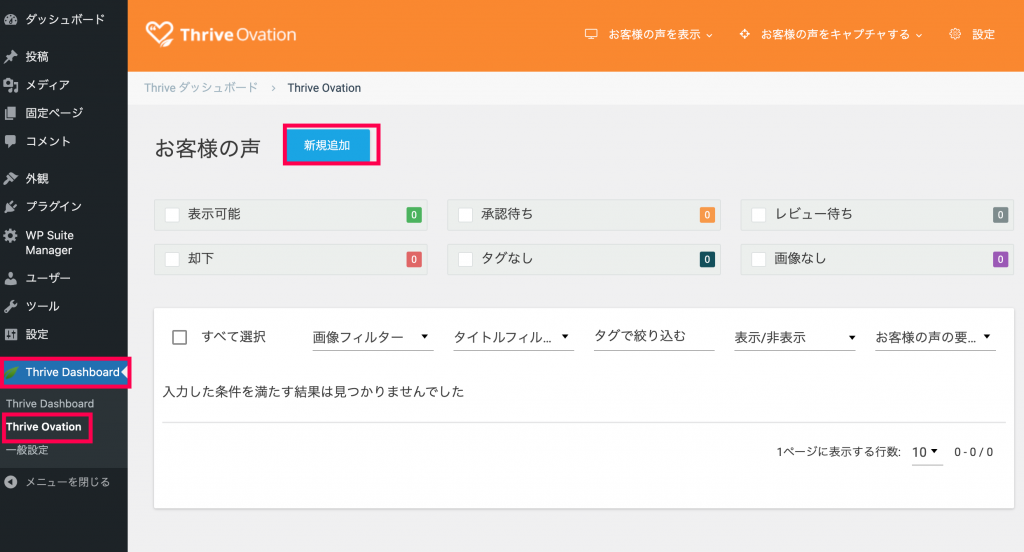Click the user icon beside ユーザー
This screenshot has height=552, width=1024.
10,278
